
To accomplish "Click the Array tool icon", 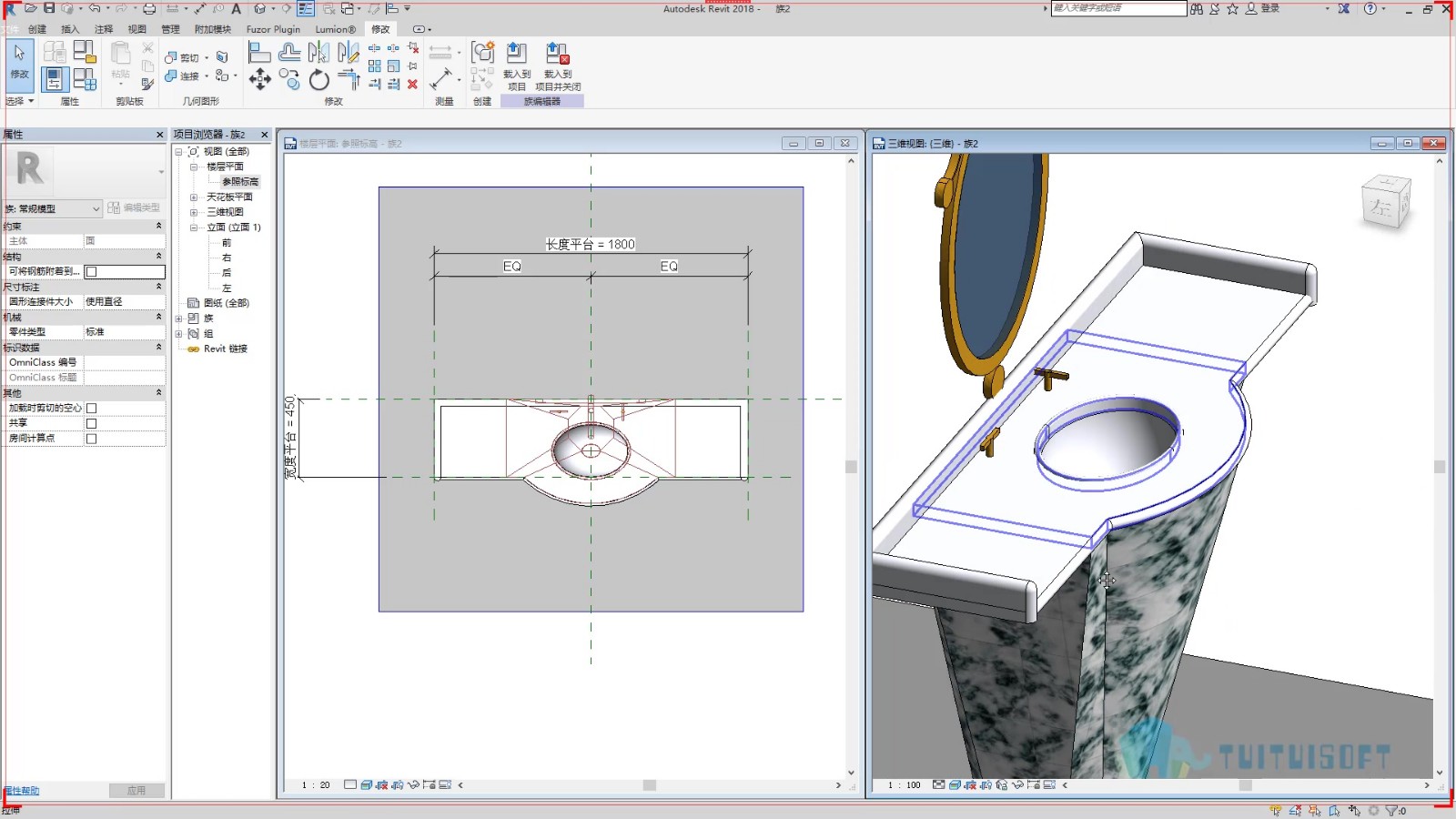I will (x=374, y=66).
